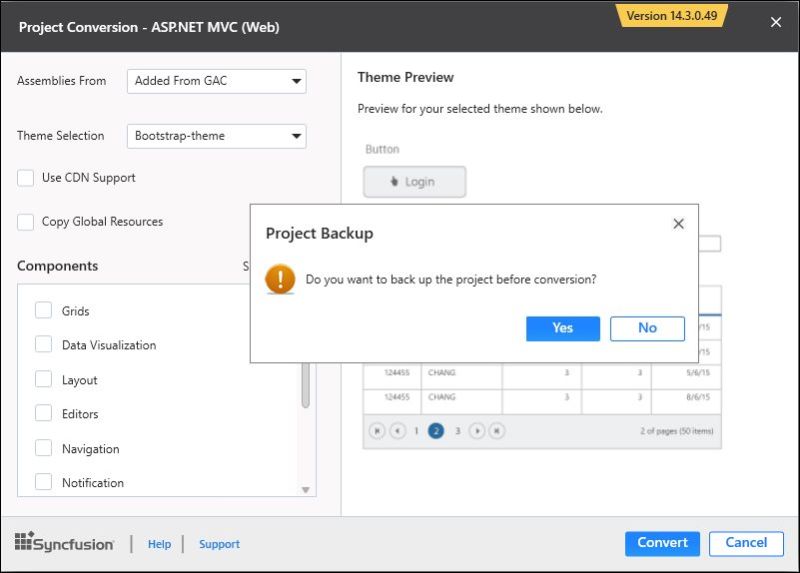
Task: Go to next page in preview pager
Action: pyautogui.click(x=477, y=431)
